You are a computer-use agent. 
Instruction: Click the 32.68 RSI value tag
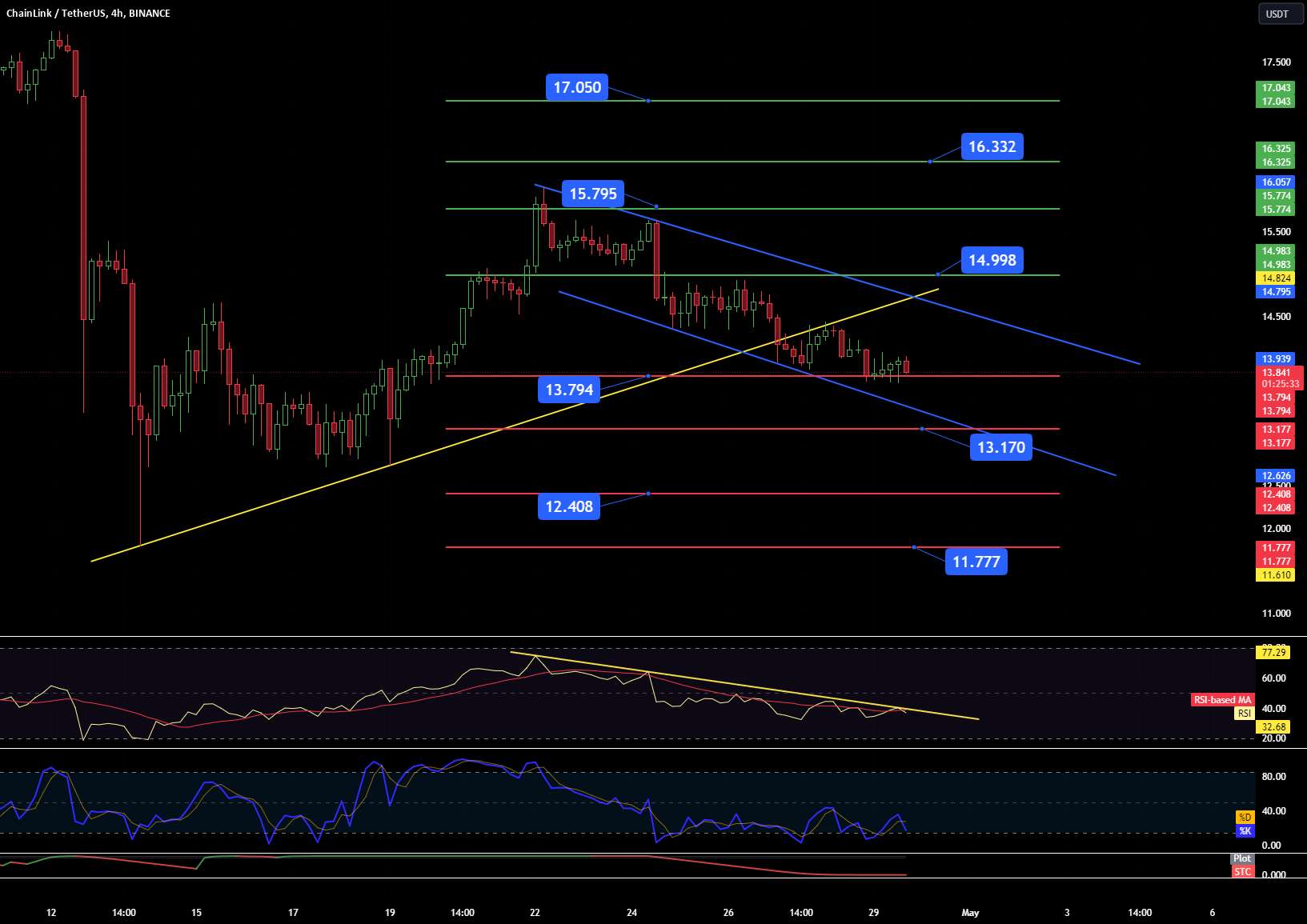coord(1273,727)
